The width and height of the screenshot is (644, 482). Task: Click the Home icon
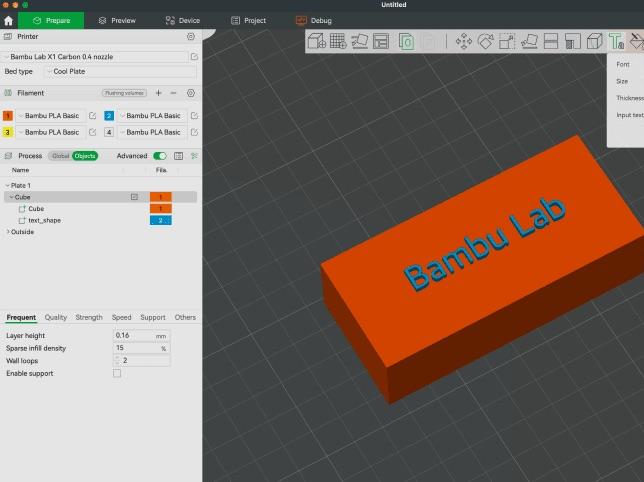click(8, 21)
